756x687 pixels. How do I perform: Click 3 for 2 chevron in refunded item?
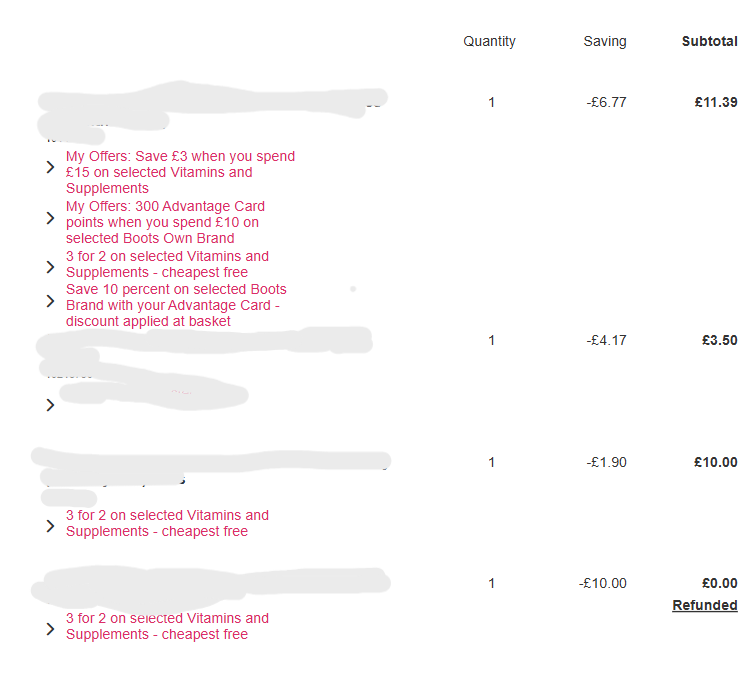click(50, 629)
